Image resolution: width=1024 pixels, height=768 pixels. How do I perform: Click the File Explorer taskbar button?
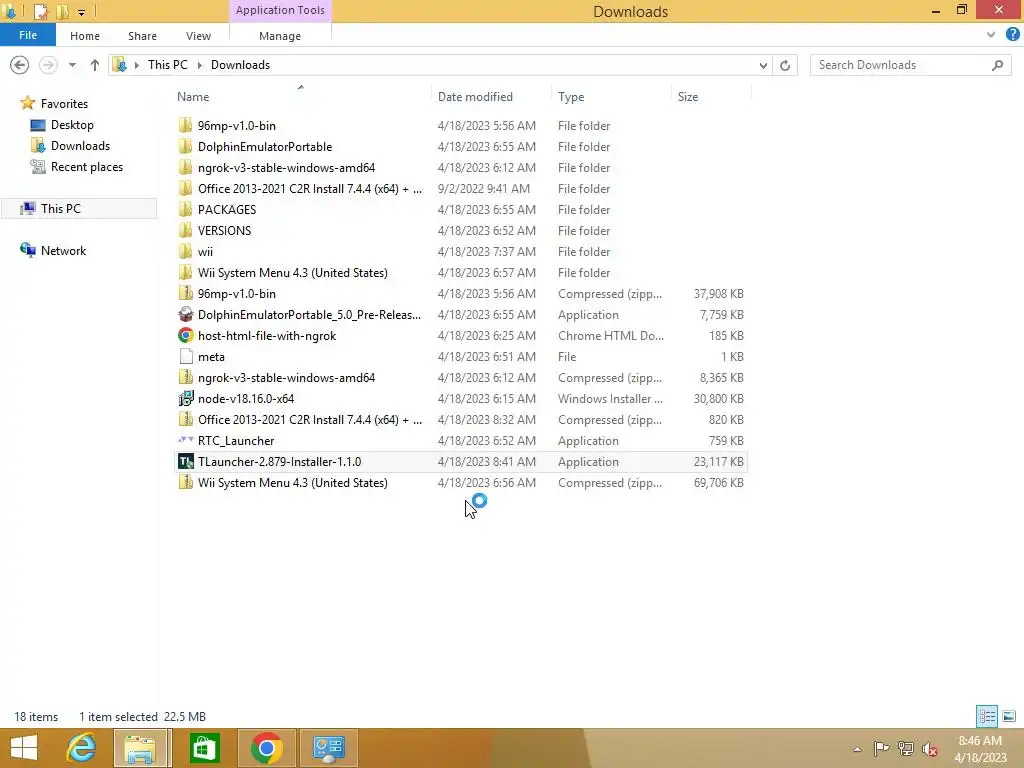pos(142,748)
